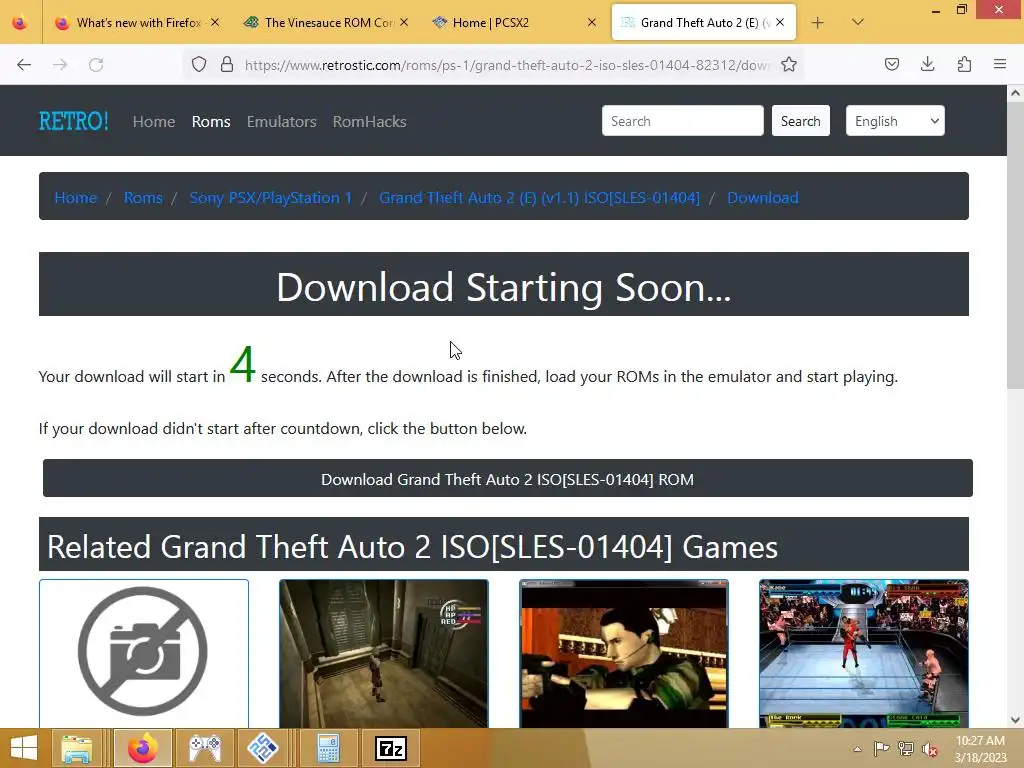List all tabs with the chevron
Image resolution: width=1024 pixels, height=768 pixels.
coord(858,22)
